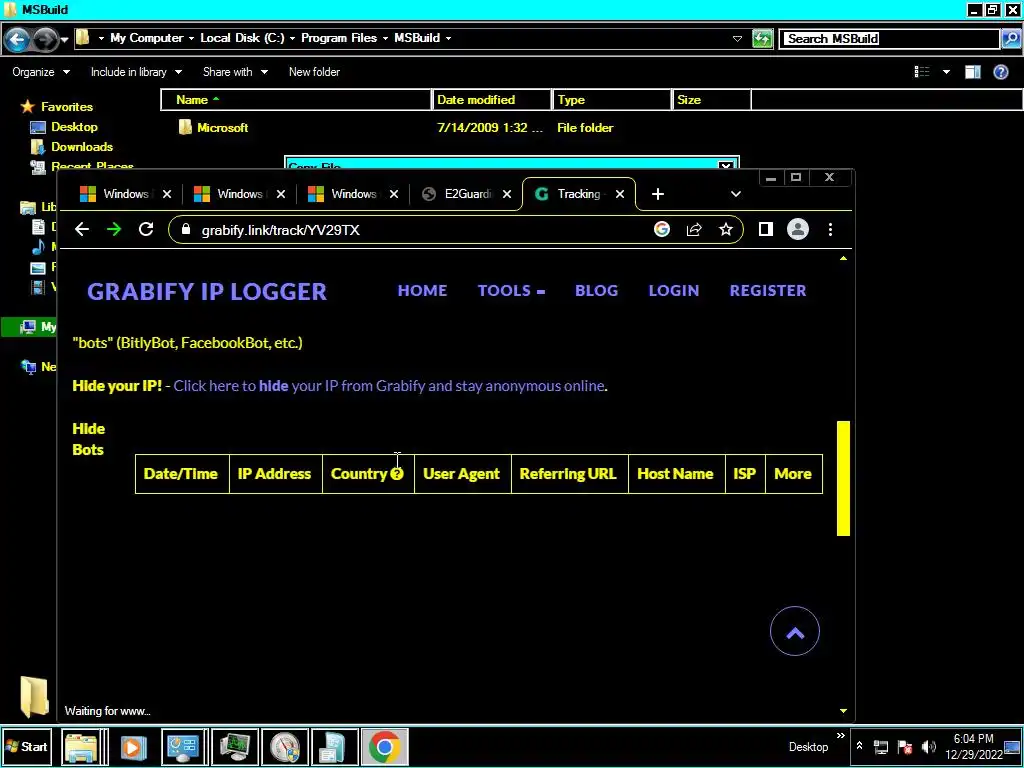Screen dimensions: 1024x768
Task: Click Explorer back button in MSBuild window
Action: [17, 39]
